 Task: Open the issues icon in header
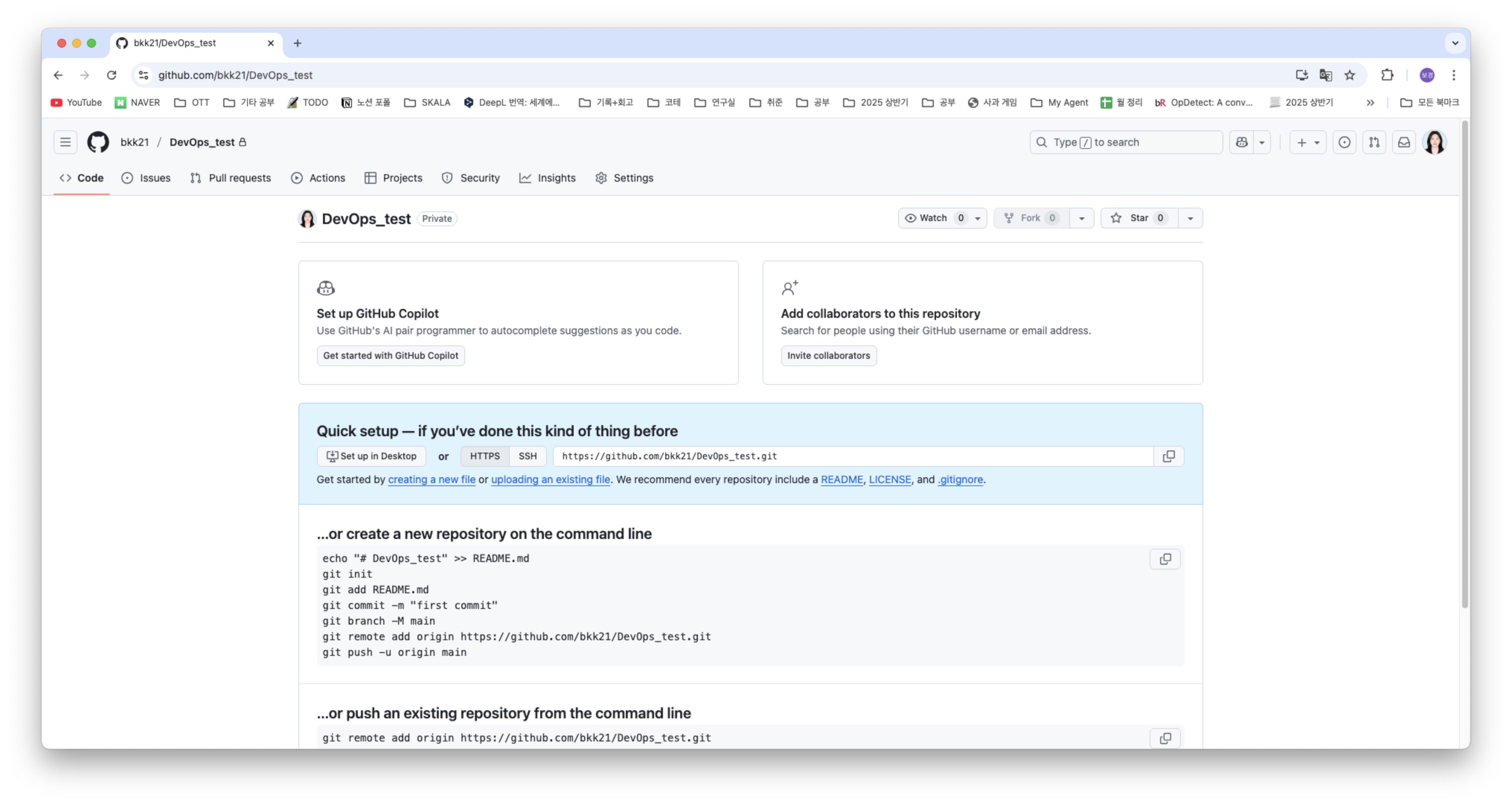[1344, 142]
